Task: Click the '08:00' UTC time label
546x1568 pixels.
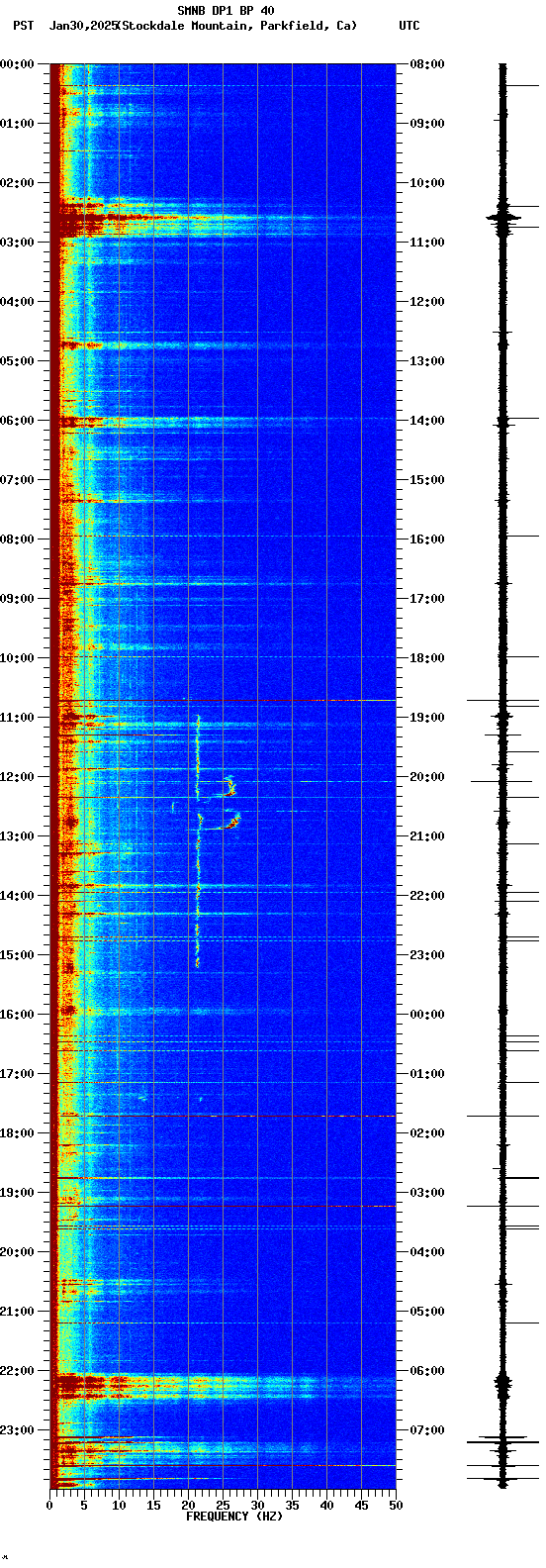Action: point(427,64)
